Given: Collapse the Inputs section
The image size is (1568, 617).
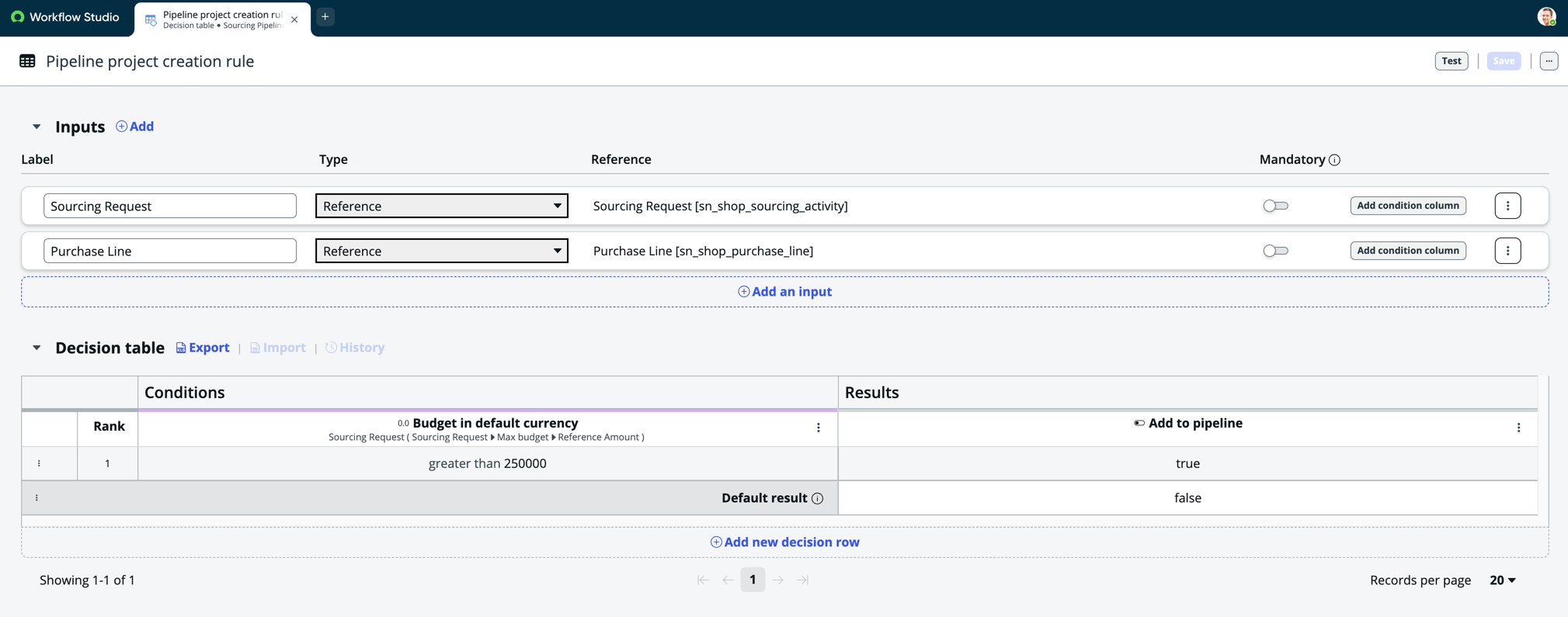Looking at the screenshot, I should tap(37, 127).
